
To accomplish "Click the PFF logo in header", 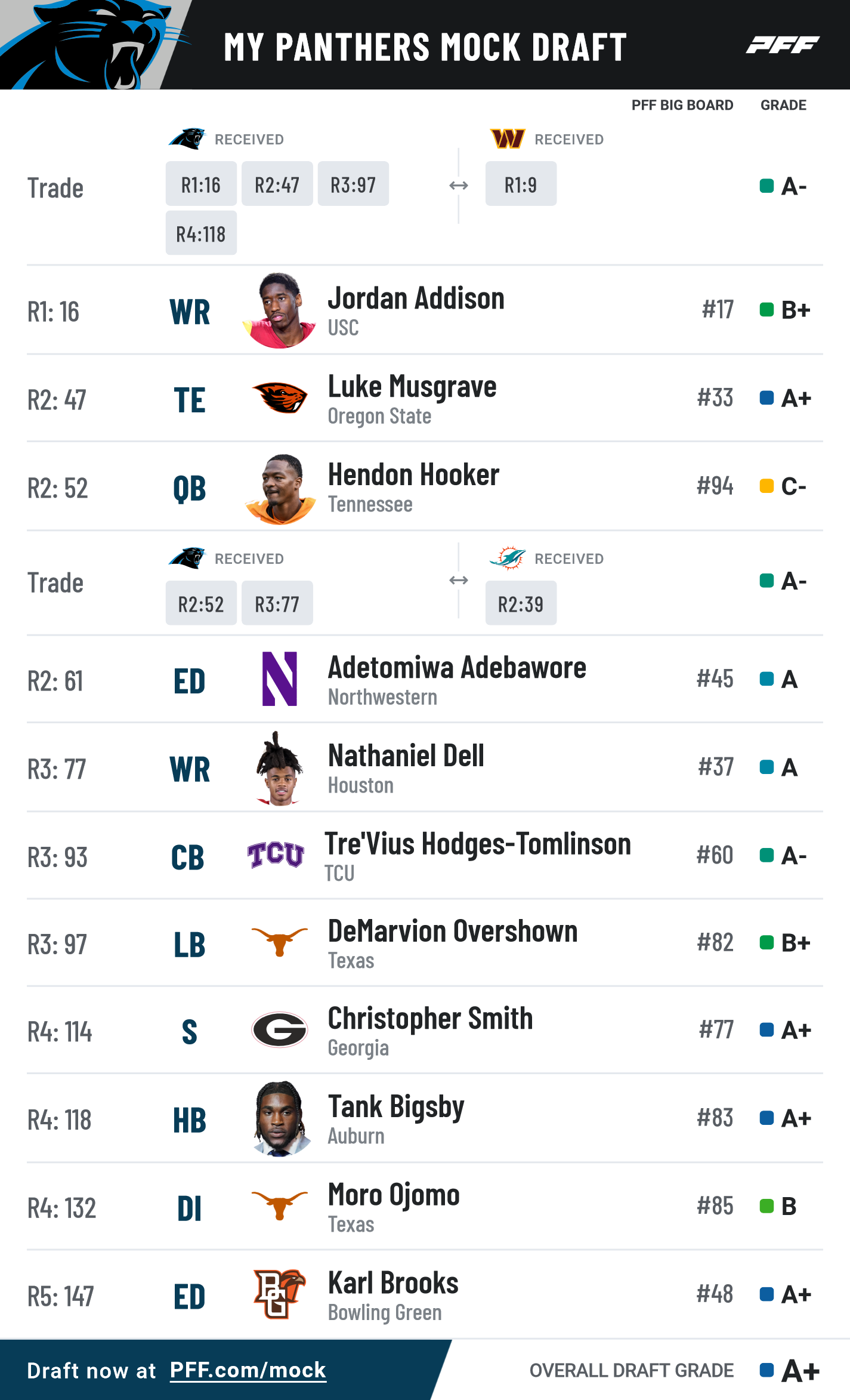I will point(783,45).
